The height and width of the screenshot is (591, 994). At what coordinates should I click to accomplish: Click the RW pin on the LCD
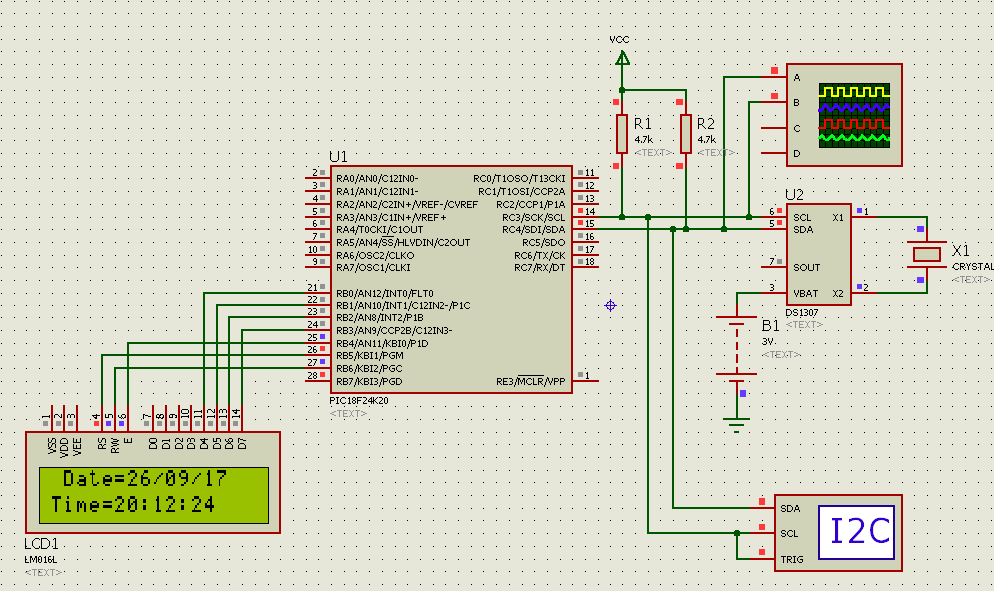click(115, 445)
